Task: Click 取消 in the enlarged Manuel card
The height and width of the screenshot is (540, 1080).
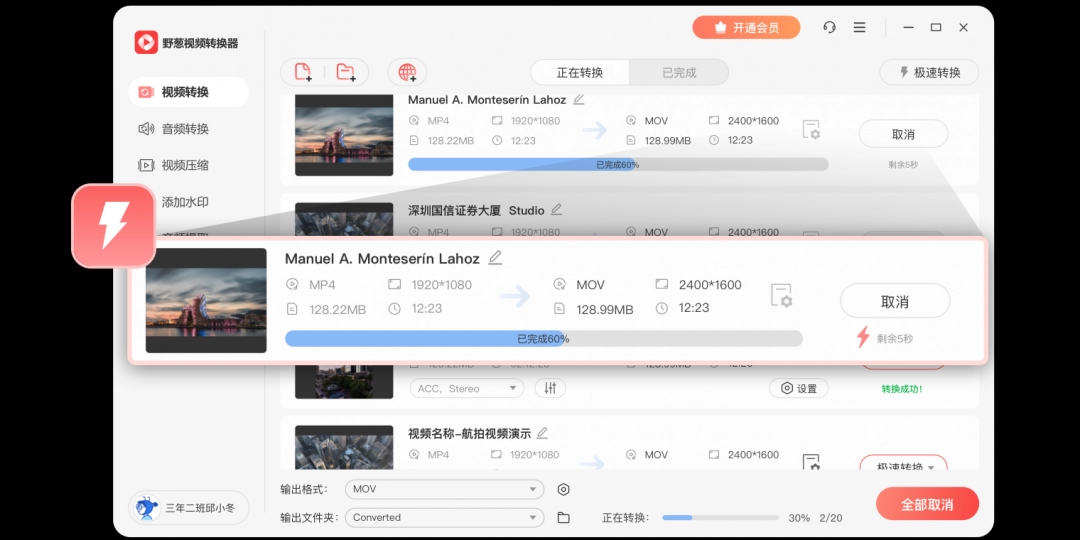Action: pos(895,301)
